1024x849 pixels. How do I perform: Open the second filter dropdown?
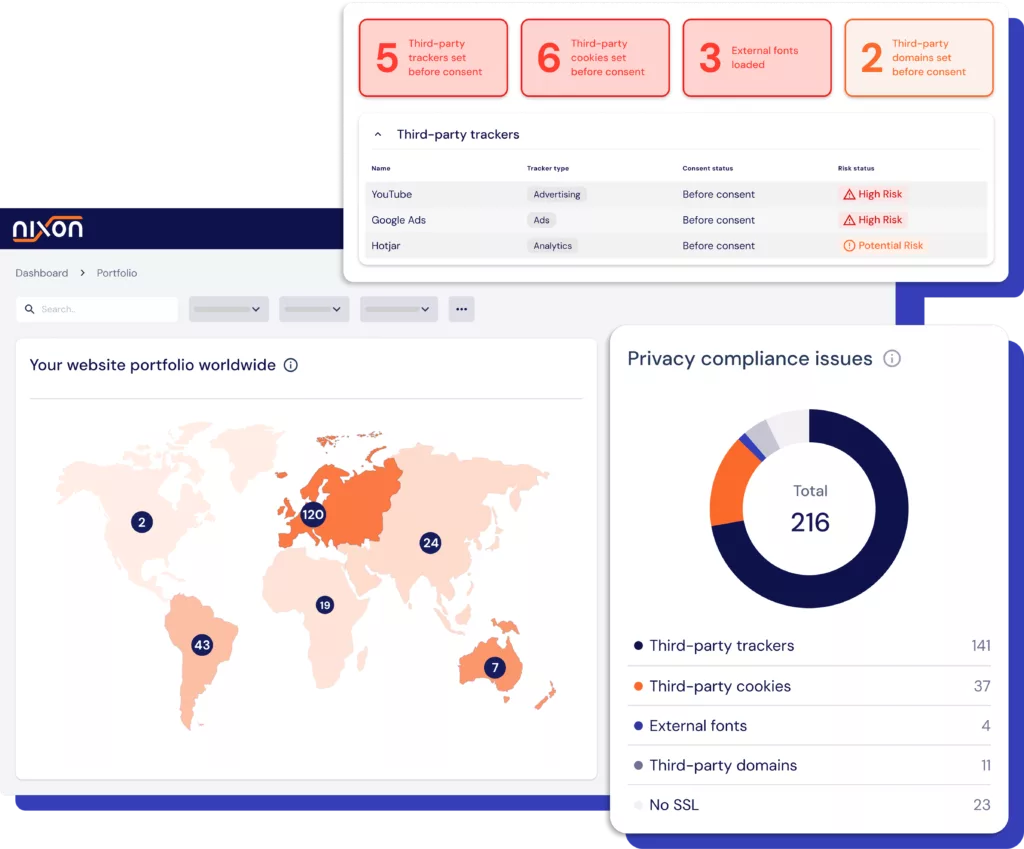[314, 309]
